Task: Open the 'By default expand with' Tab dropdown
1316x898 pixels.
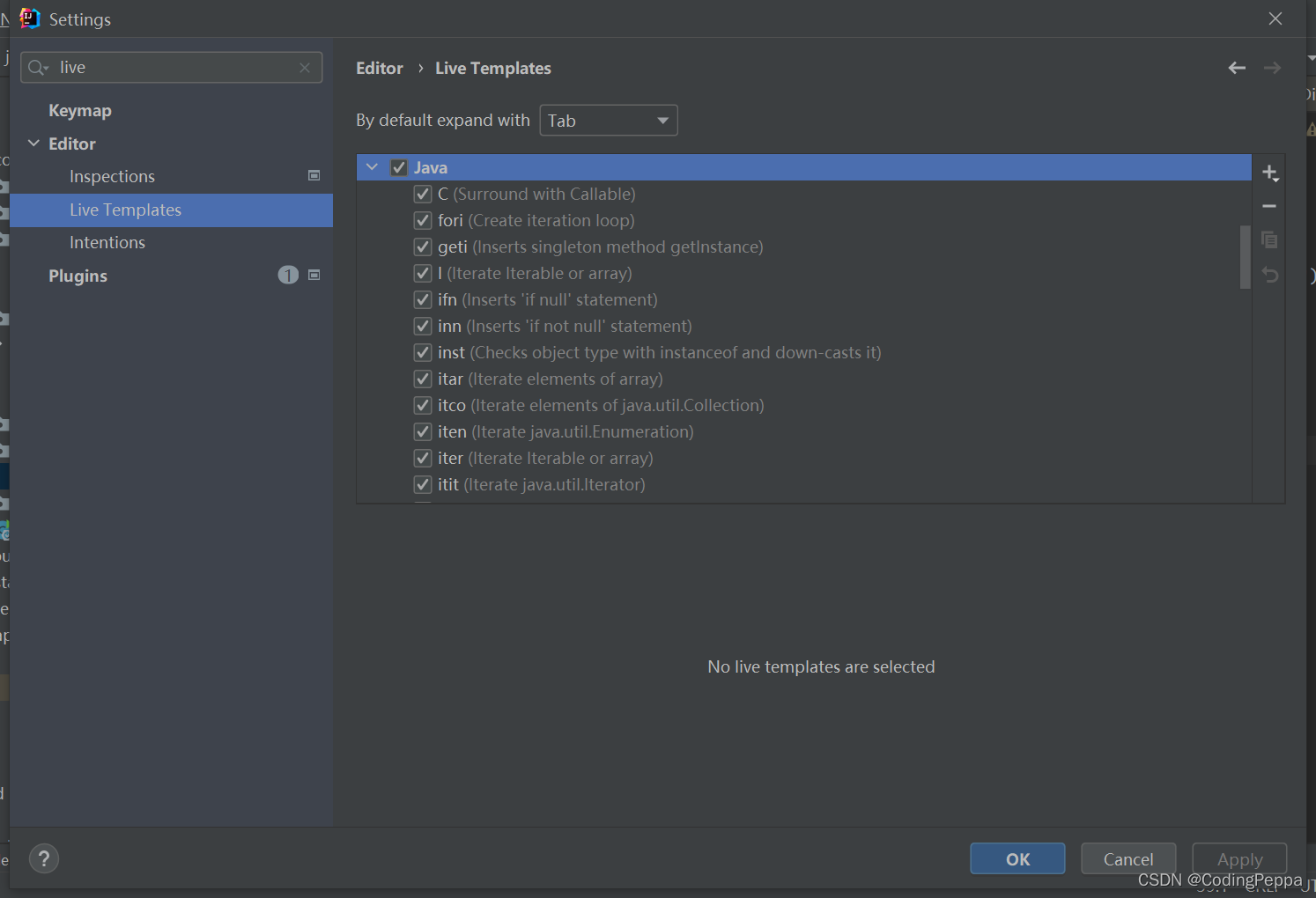Action: coord(608,121)
